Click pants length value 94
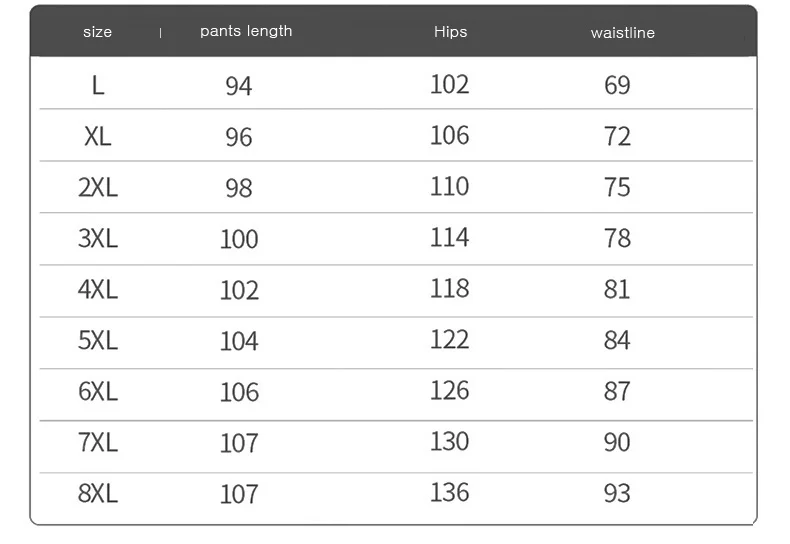 point(239,86)
